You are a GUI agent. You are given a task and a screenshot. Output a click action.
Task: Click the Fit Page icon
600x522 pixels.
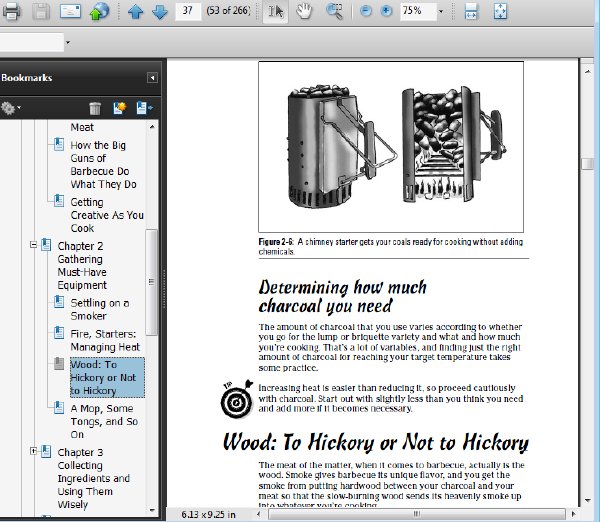[x=500, y=11]
